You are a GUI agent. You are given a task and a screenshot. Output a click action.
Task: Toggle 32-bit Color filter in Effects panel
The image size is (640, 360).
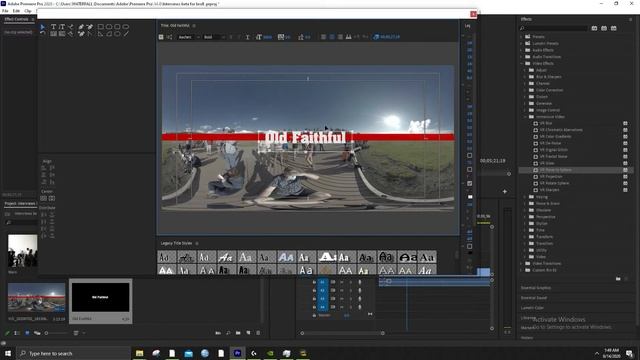click(604, 28)
